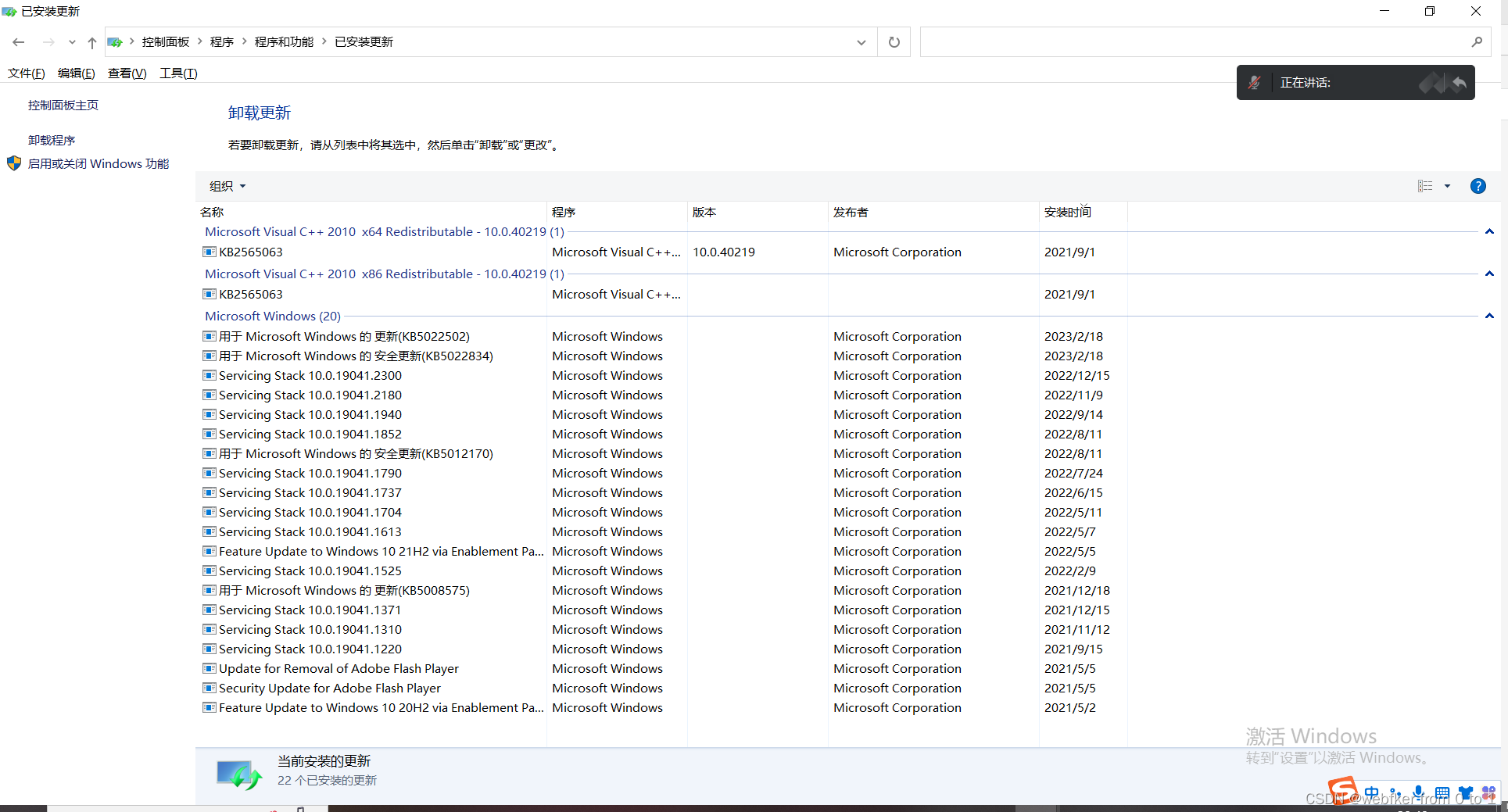Select the KB5008575 update row

click(664, 590)
